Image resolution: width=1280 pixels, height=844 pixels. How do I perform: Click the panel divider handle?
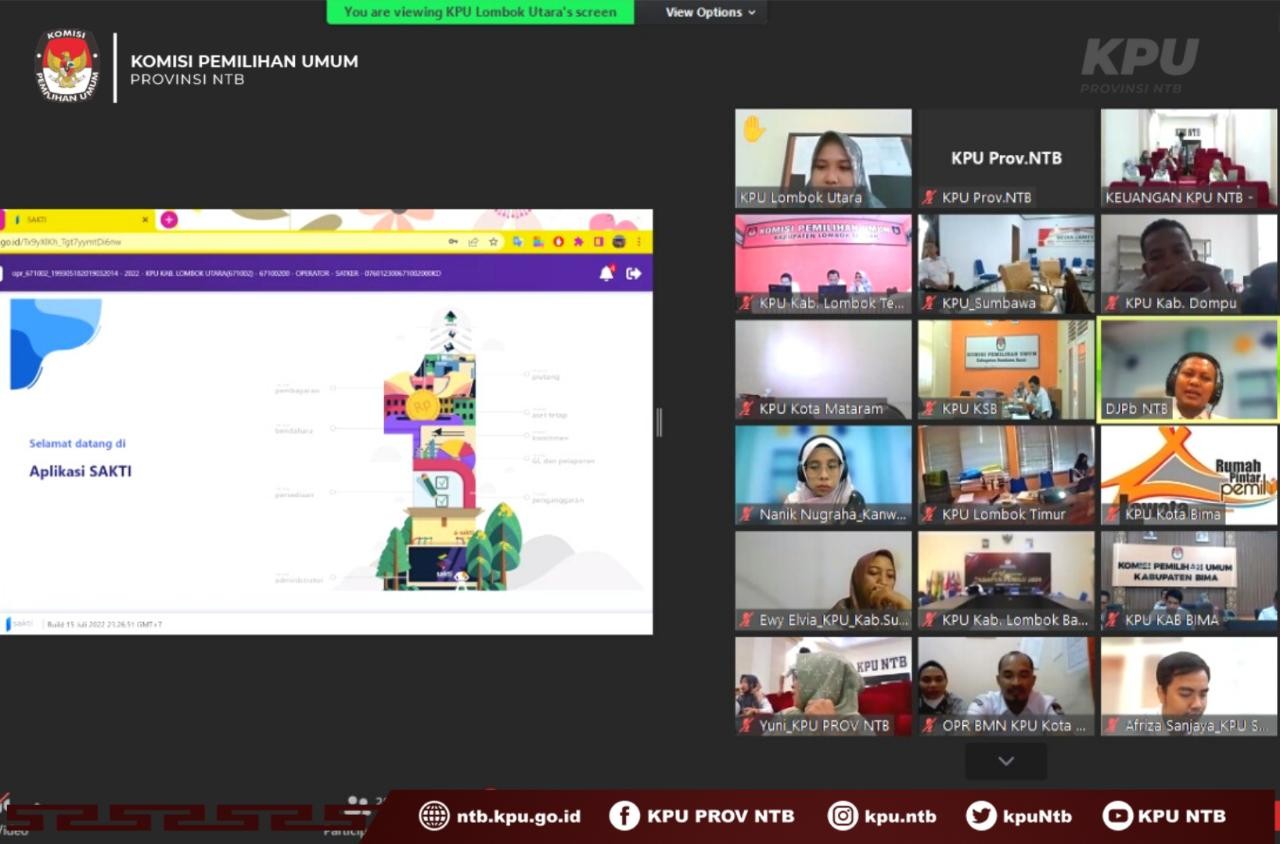pos(659,422)
